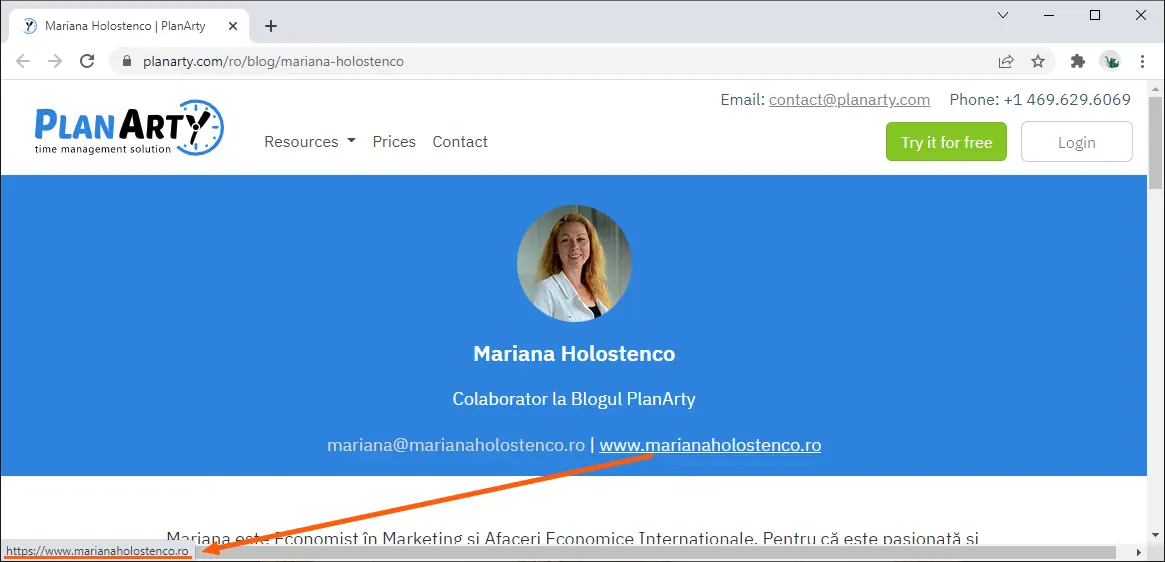Click the browser forward arrow
The width and height of the screenshot is (1165, 562).
point(55,61)
